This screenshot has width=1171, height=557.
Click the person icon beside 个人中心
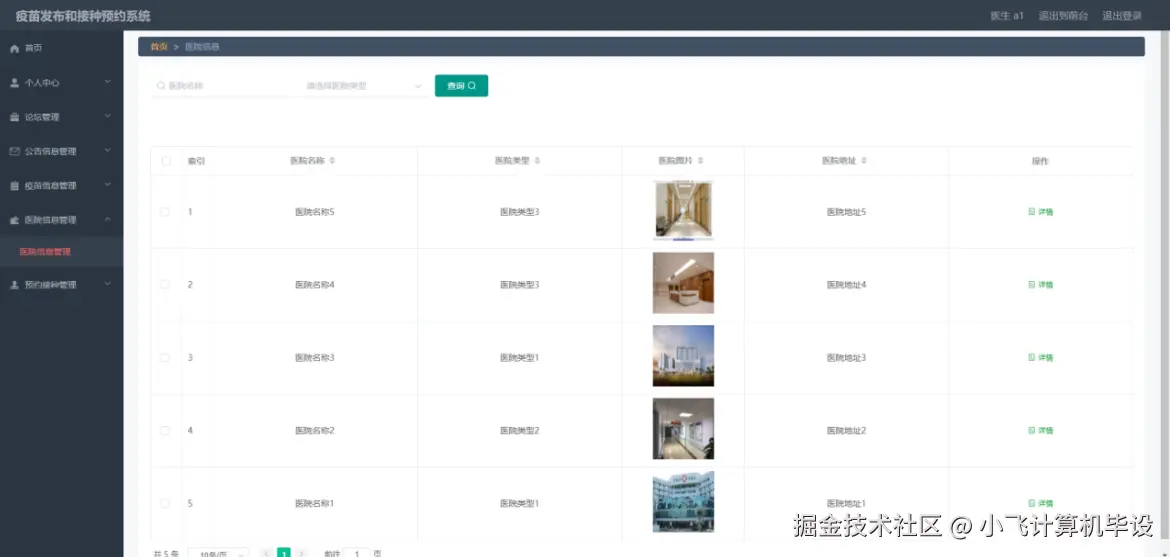pyautogui.click(x=14, y=83)
